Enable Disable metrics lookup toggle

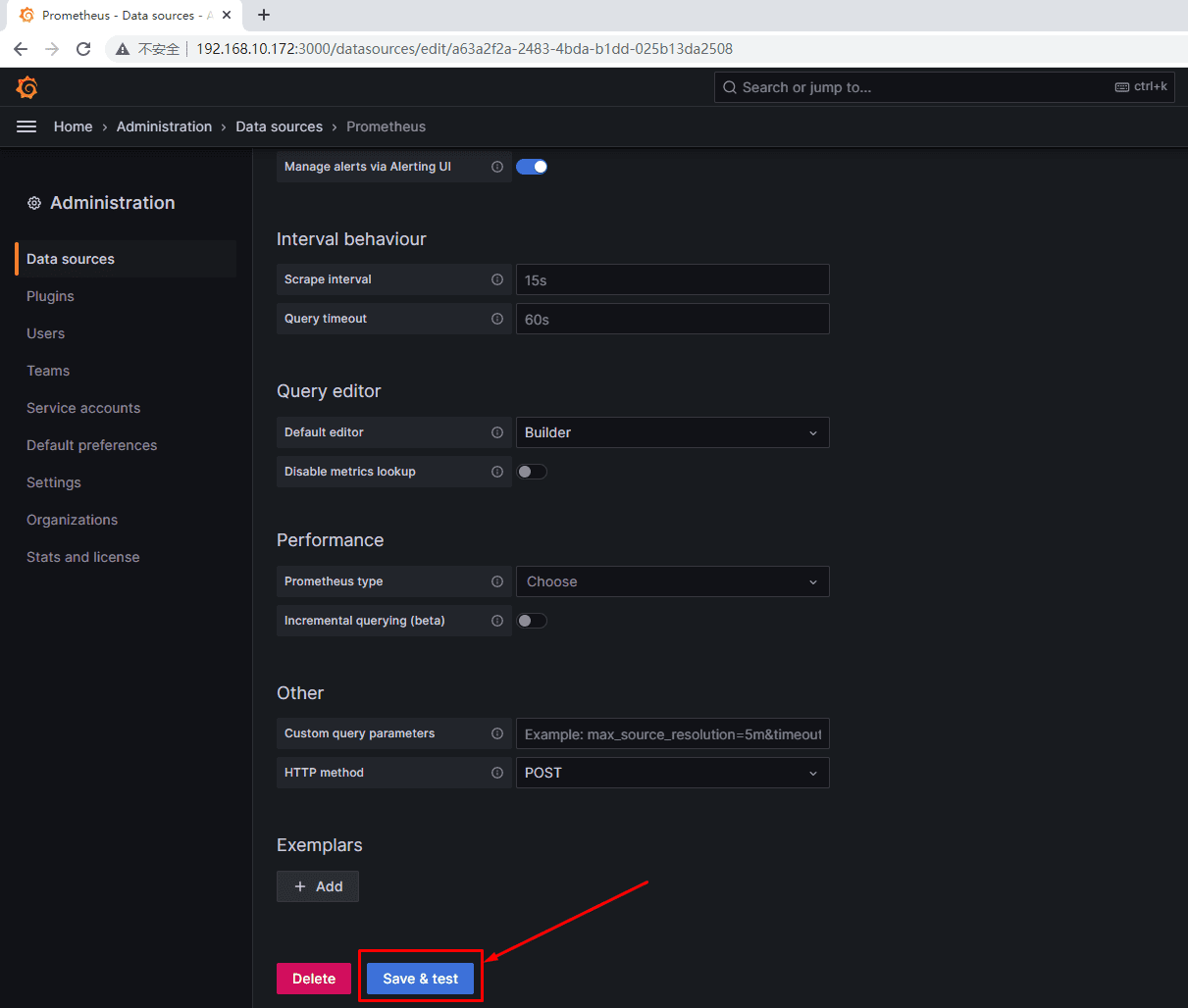coord(532,472)
